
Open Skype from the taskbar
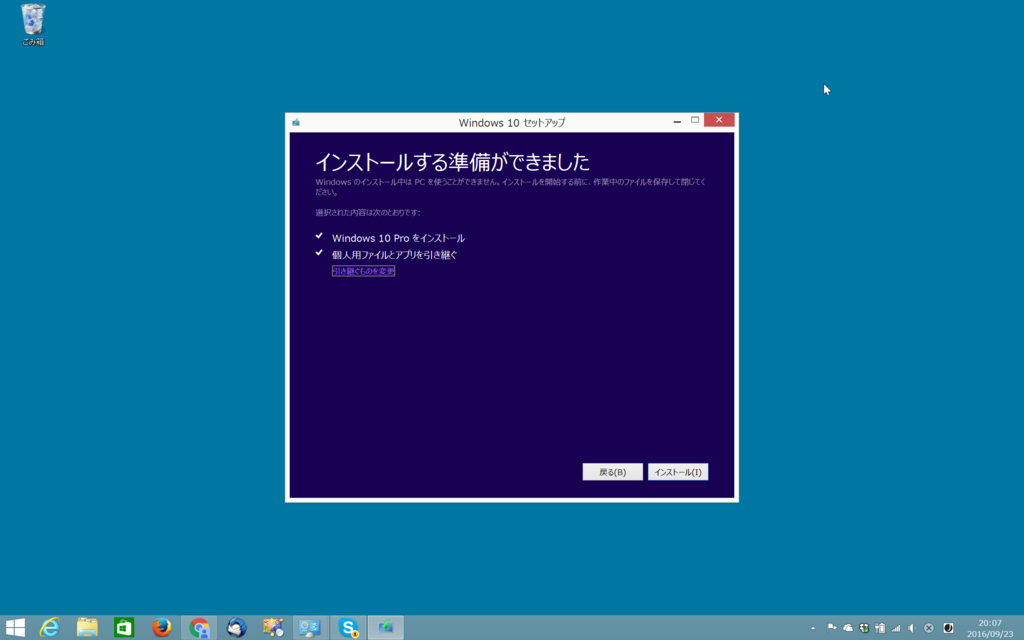(348, 628)
